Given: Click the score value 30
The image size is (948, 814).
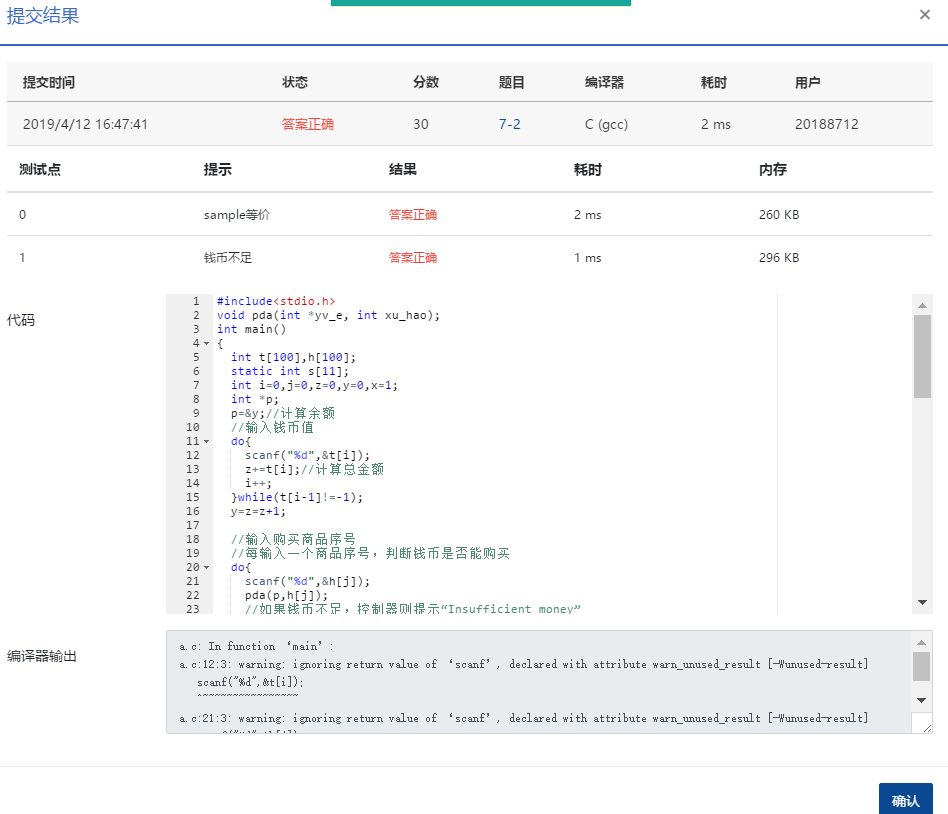Looking at the screenshot, I should click(421, 124).
